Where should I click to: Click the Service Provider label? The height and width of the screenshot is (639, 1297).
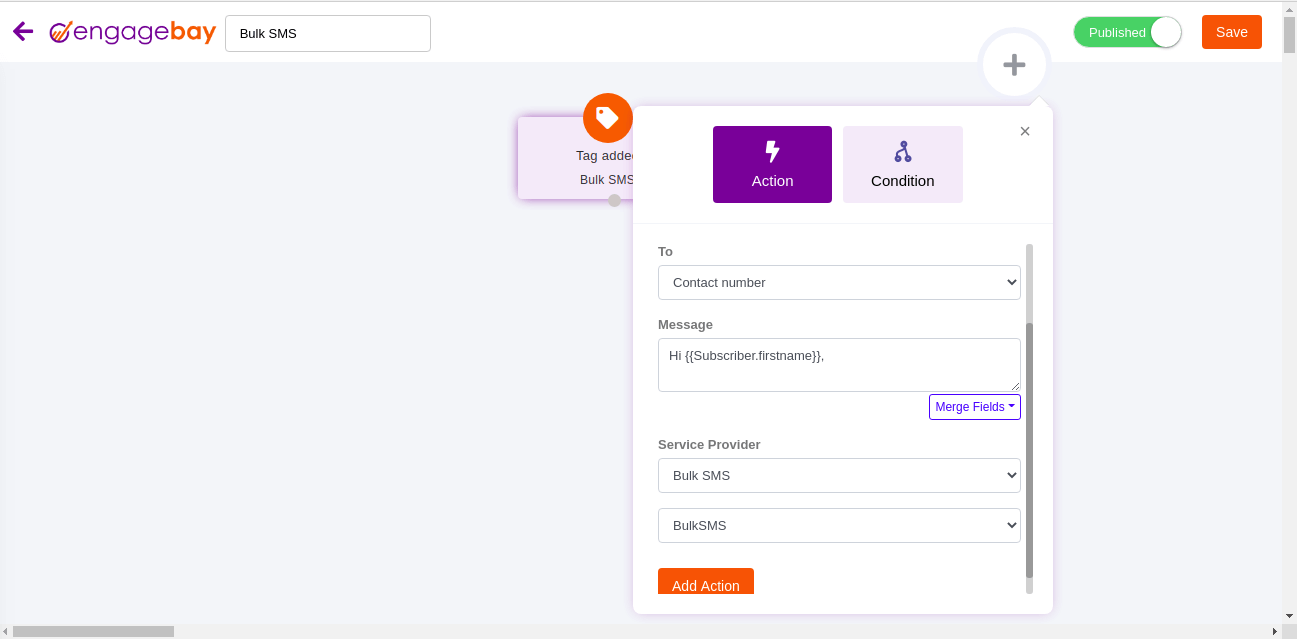[x=709, y=444]
